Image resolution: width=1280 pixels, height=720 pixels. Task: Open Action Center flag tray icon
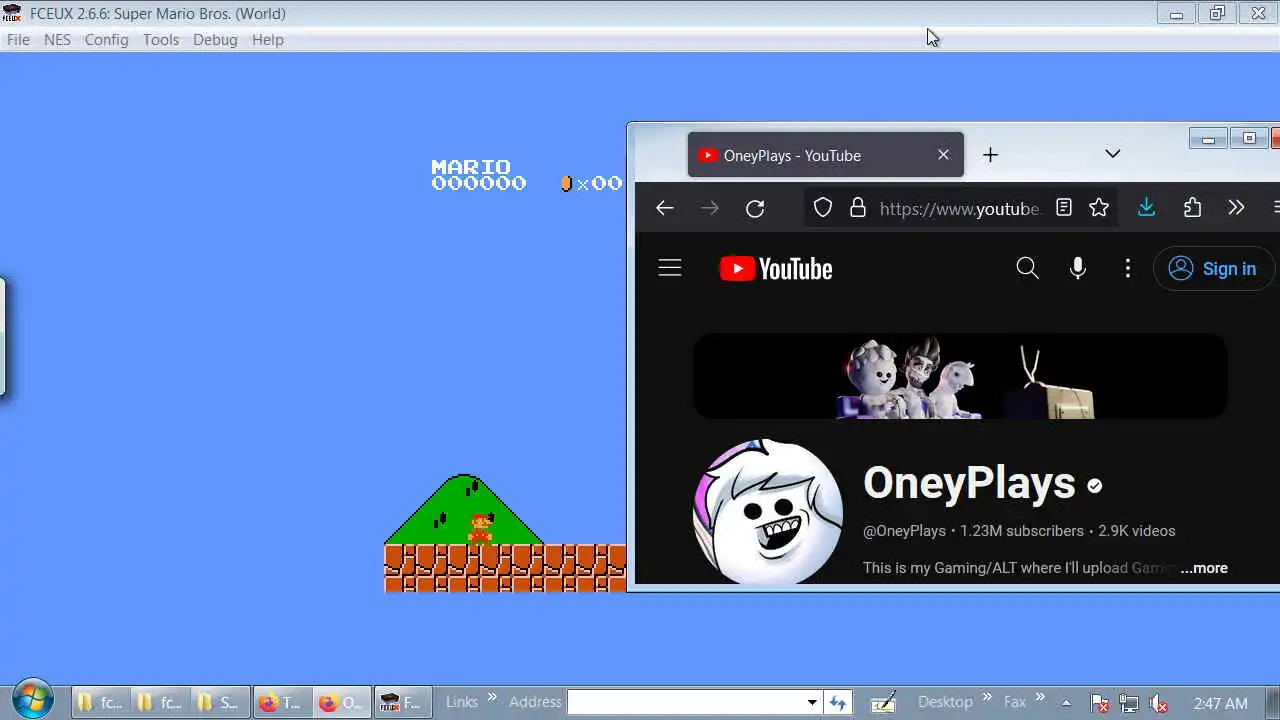coord(1099,703)
